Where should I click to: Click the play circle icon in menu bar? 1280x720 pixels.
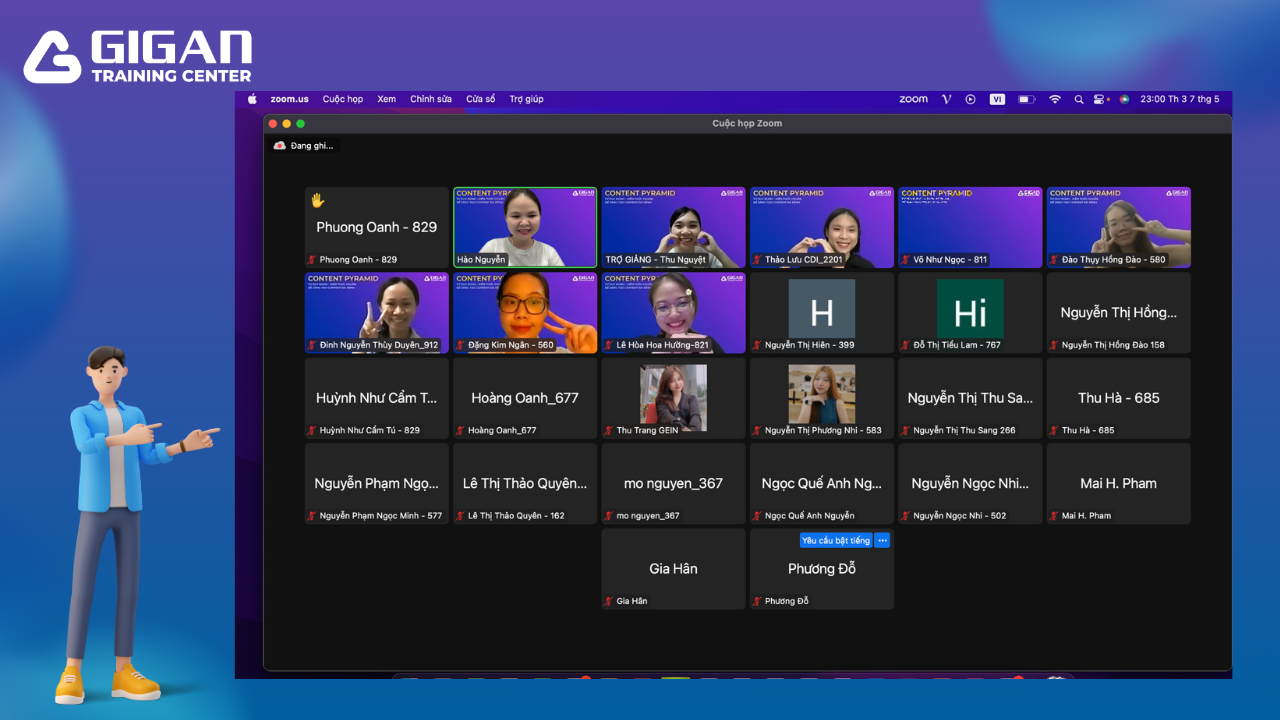click(x=970, y=99)
